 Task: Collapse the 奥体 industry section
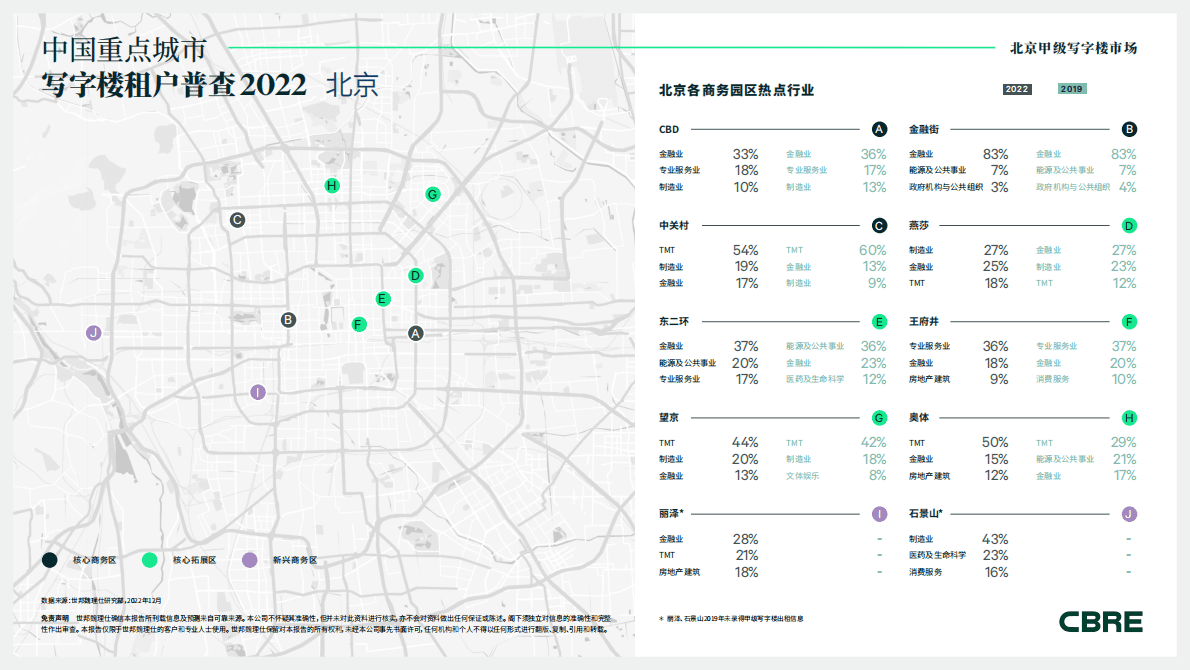(921, 417)
